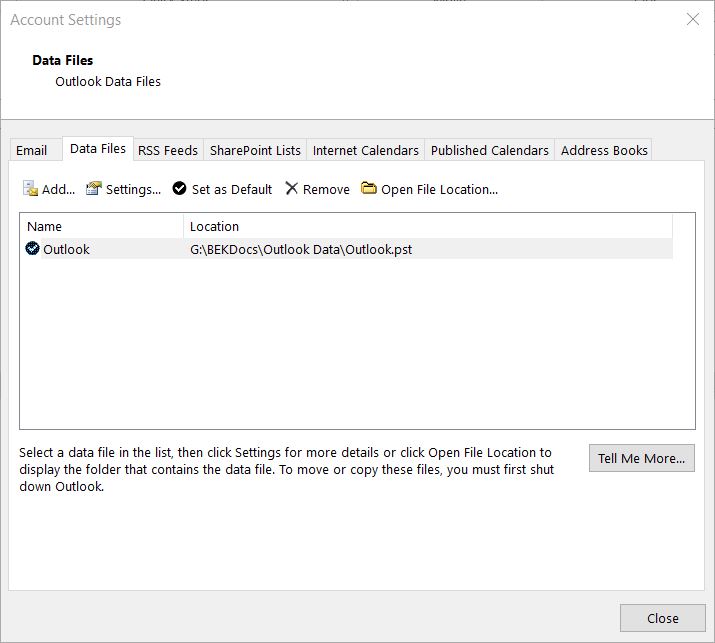Click the Add data file icon
The height and width of the screenshot is (643, 715).
coord(30,189)
